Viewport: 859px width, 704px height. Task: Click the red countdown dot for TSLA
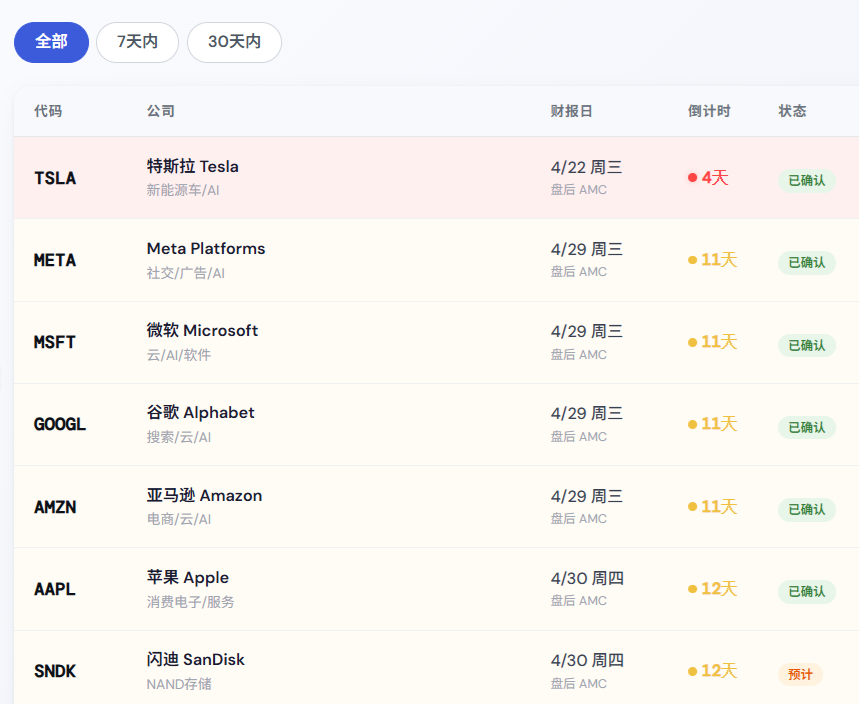point(692,178)
